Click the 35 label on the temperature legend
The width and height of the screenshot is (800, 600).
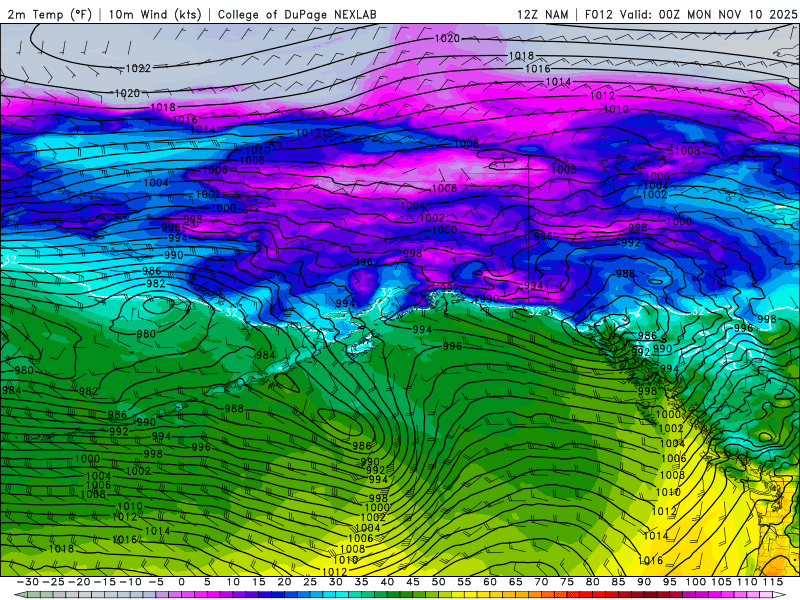click(361, 582)
